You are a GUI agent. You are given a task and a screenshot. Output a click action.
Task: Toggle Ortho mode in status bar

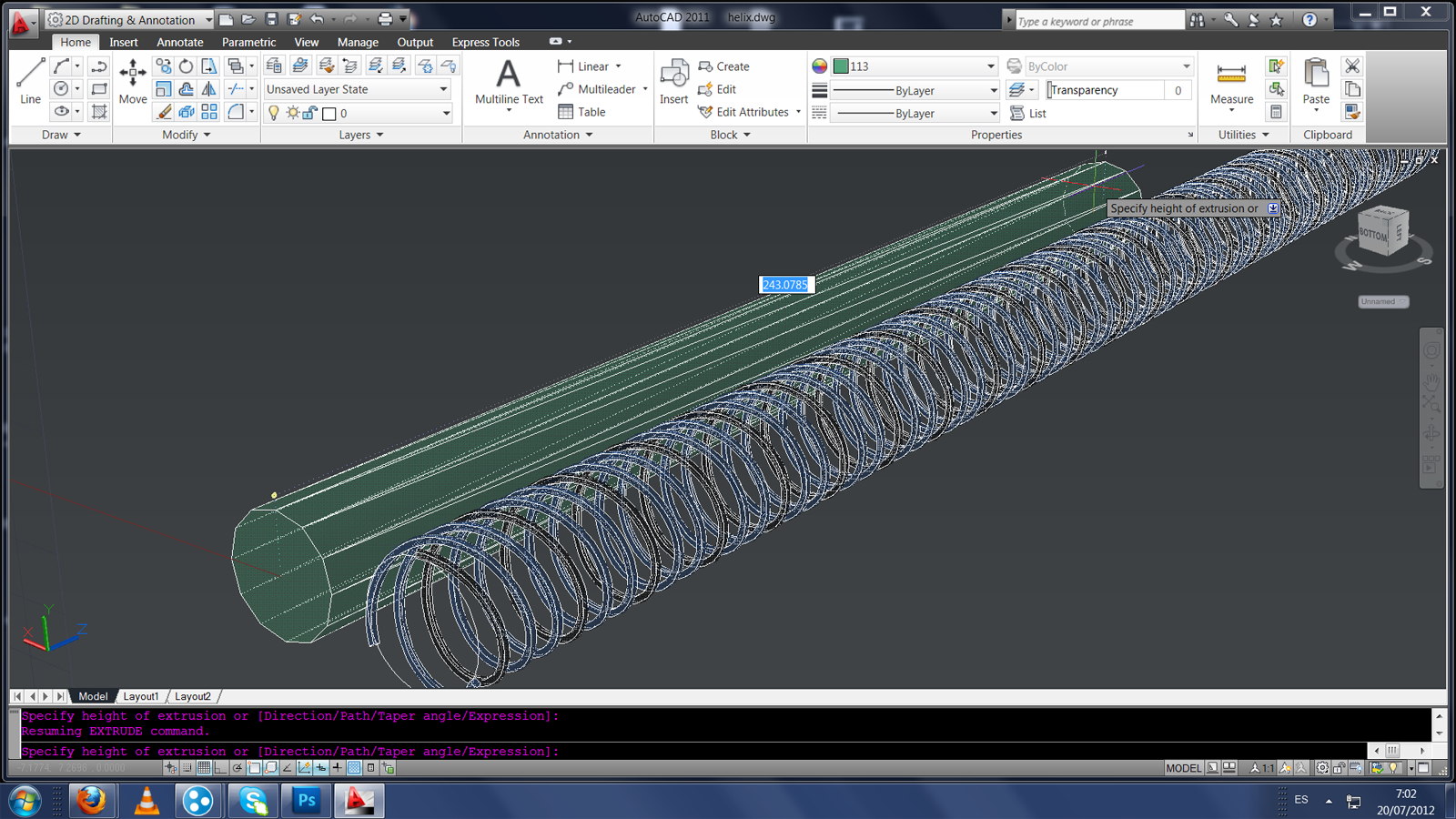click(x=221, y=768)
